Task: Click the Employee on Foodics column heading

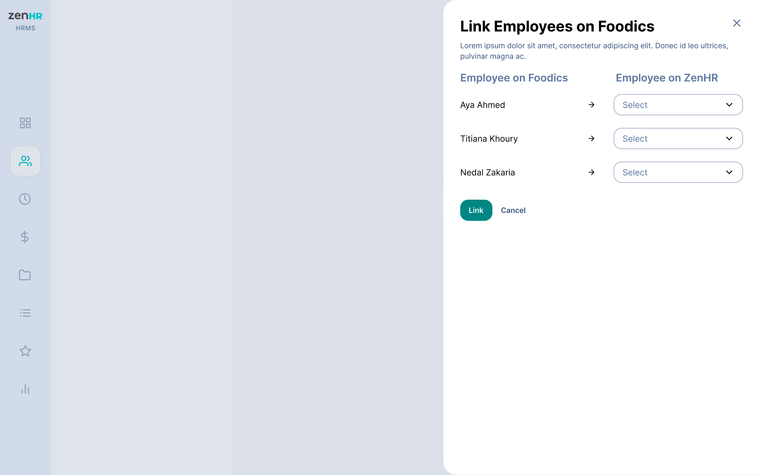Action: (514, 78)
